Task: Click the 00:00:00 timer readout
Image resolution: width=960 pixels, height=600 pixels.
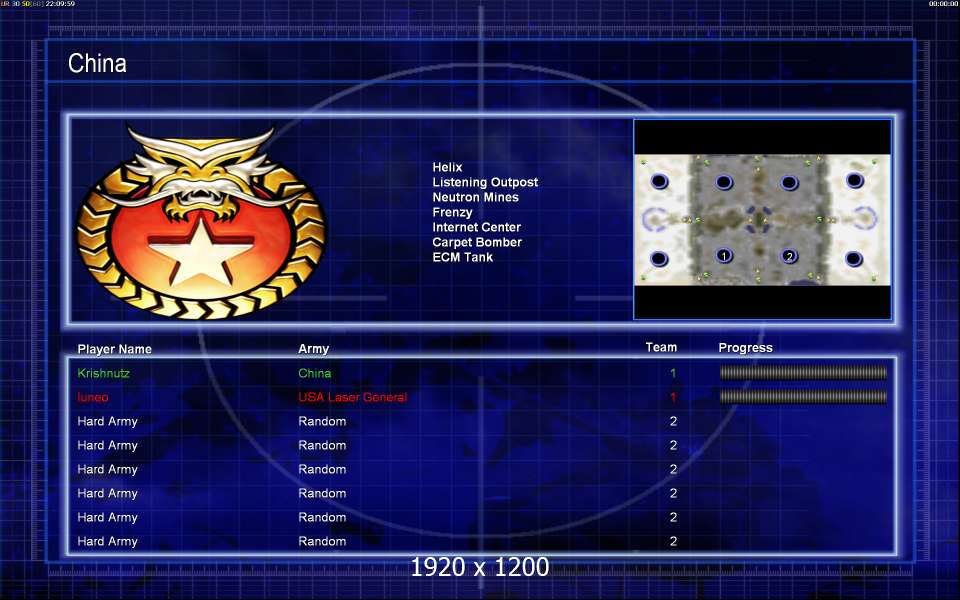Action: pyautogui.click(x=943, y=4)
